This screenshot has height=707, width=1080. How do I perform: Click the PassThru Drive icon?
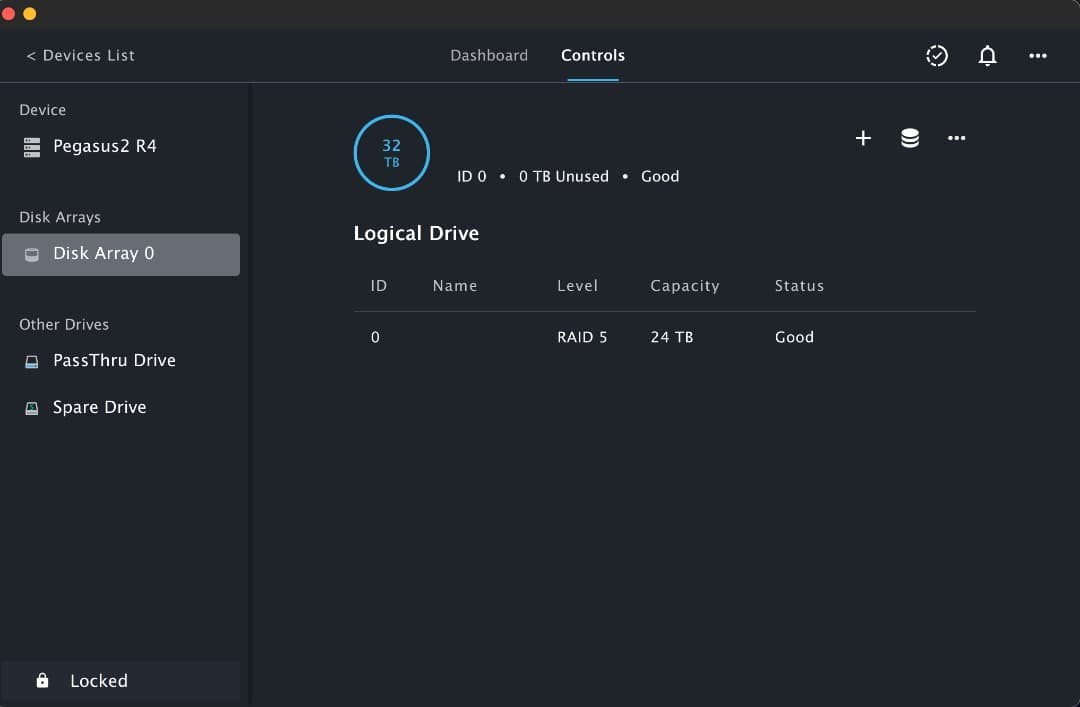[31, 360]
